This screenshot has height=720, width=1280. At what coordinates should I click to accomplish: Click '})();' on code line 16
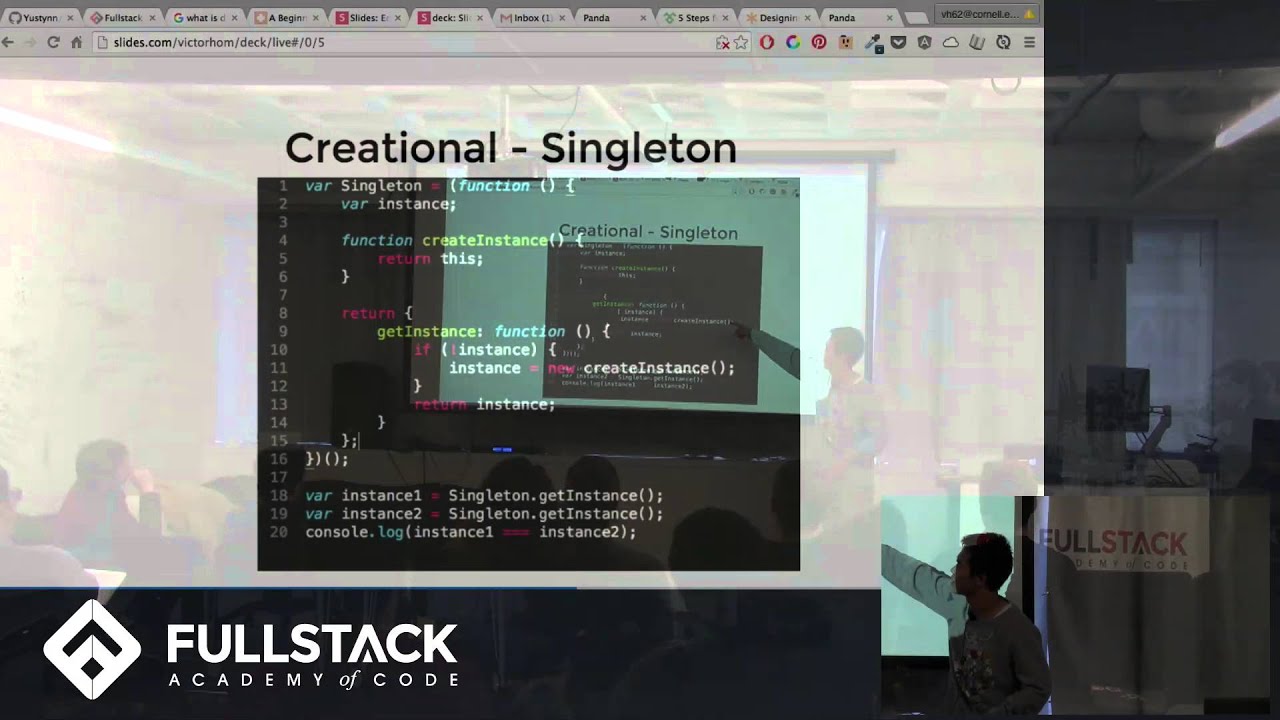pyautogui.click(x=327, y=459)
